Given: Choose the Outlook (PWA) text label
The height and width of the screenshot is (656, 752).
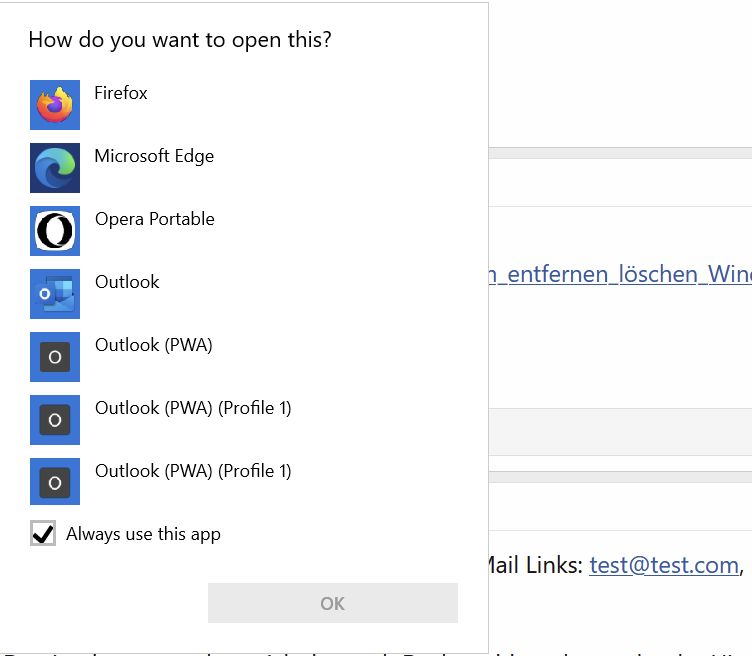Looking at the screenshot, I should (154, 345).
